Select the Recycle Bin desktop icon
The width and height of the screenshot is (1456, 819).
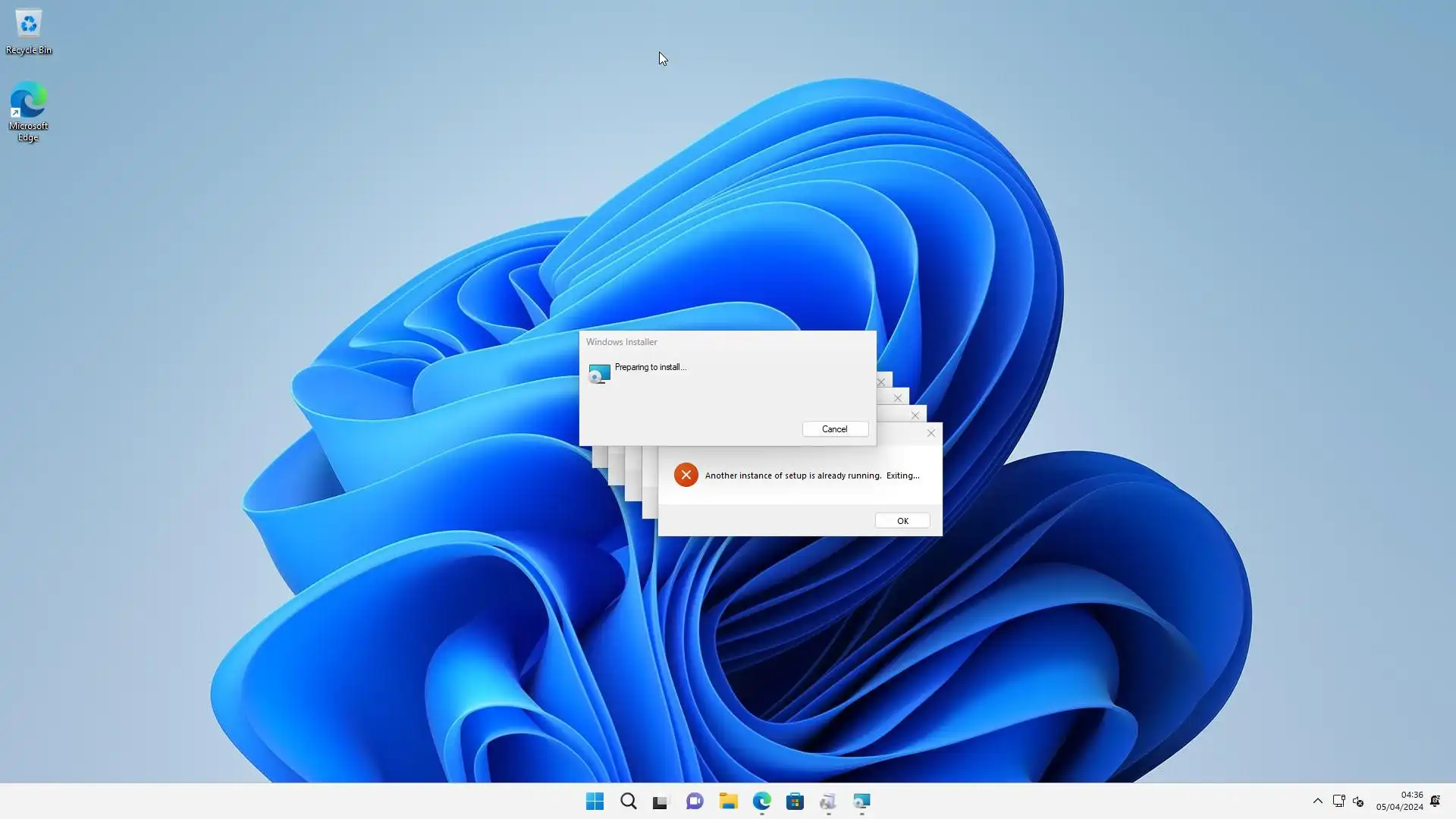(28, 32)
